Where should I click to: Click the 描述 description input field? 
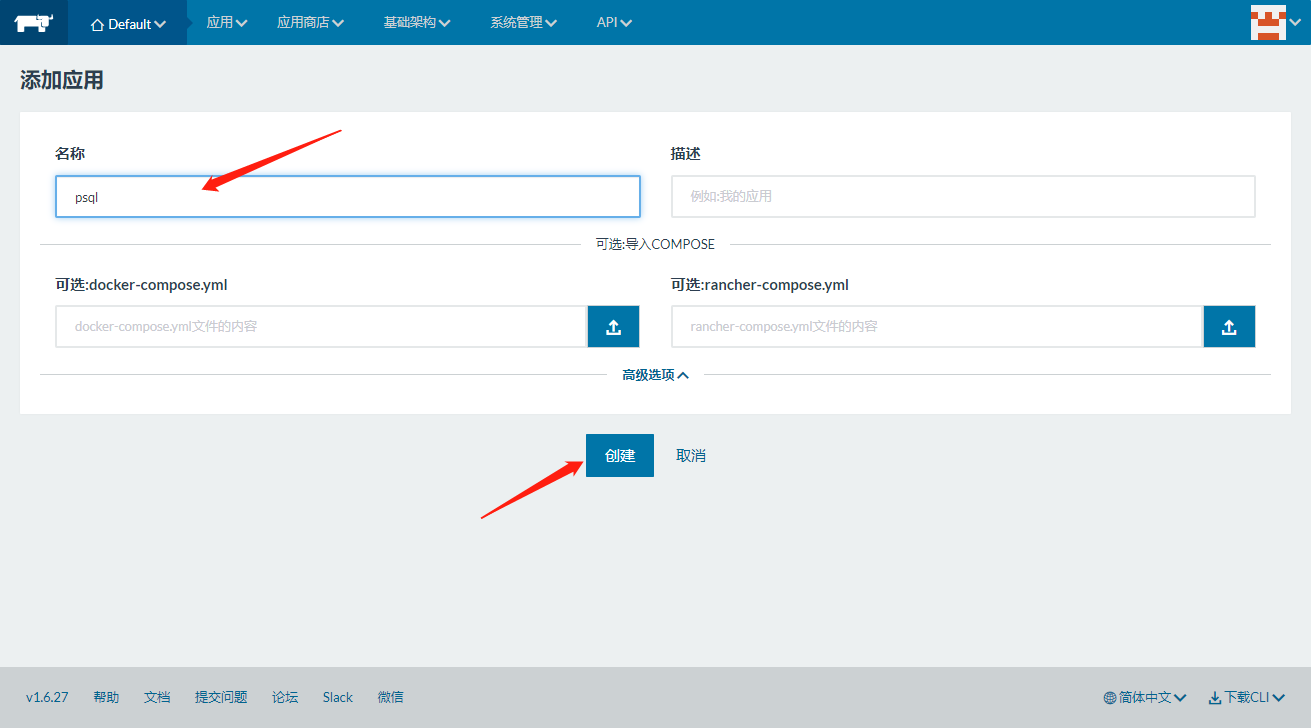[x=963, y=197]
